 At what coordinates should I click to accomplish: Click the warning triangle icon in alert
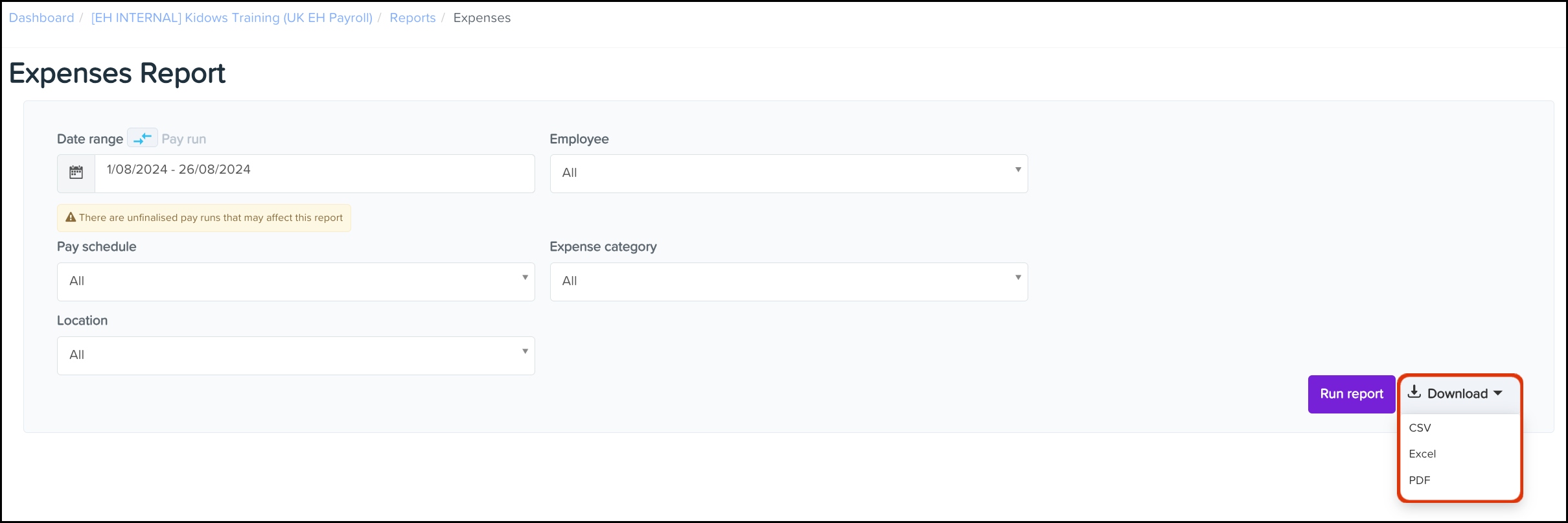point(71,218)
